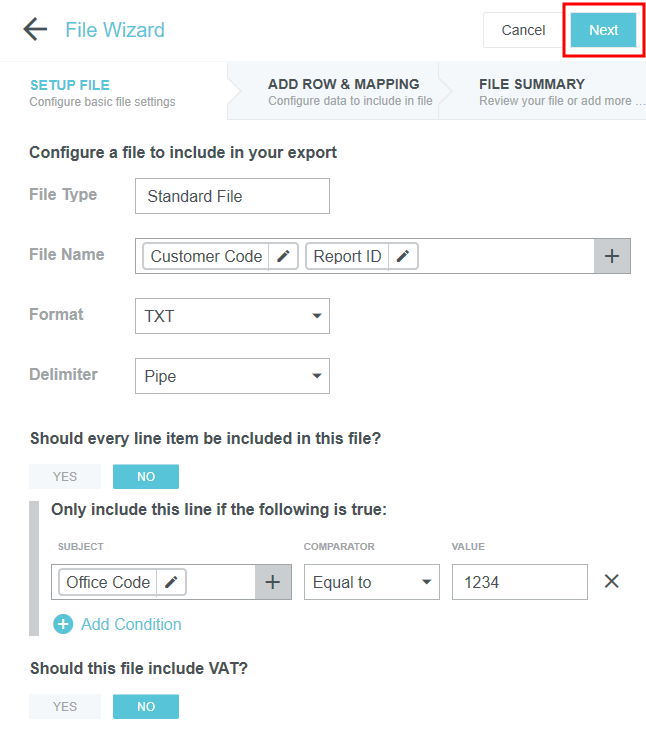Image resolution: width=646 pixels, height=729 pixels.
Task: Remove the condition with X icon
Action: pyautogui.click(x=612, y=581)
